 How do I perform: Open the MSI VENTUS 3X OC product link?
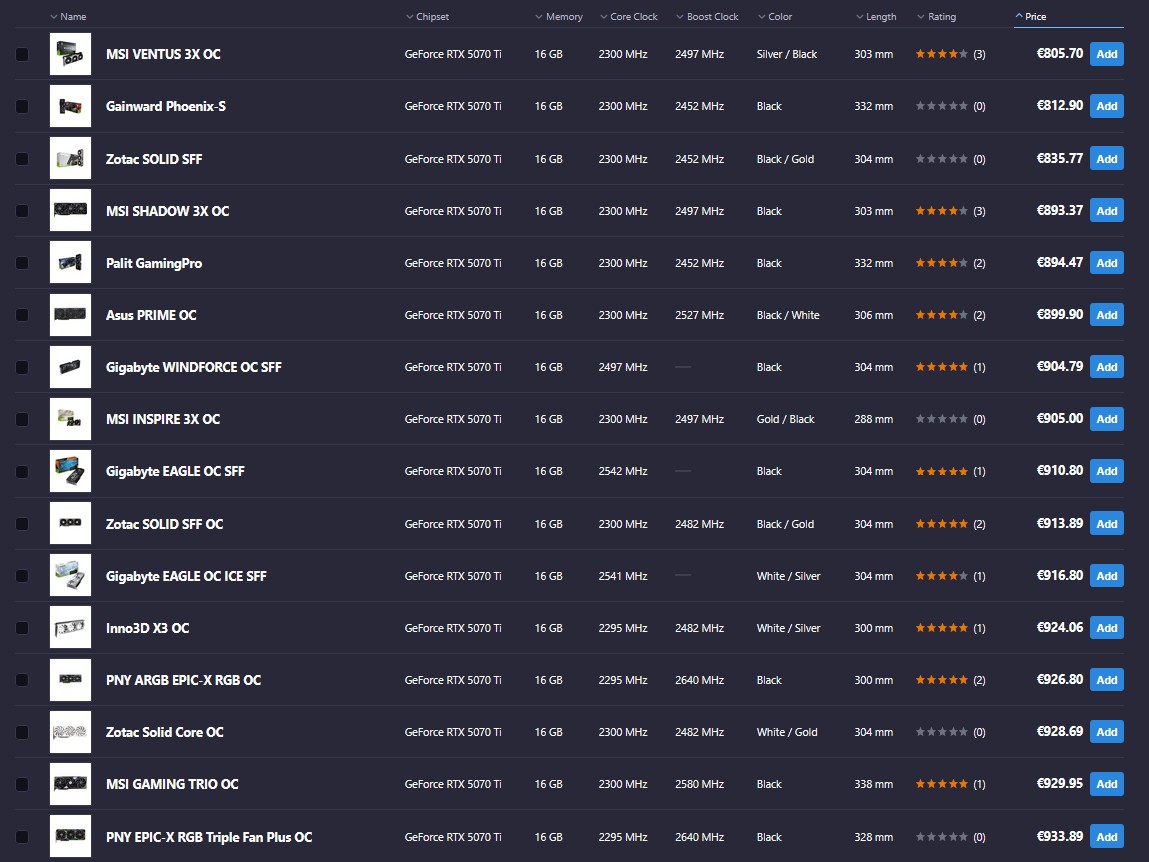(x=163, y=54)
